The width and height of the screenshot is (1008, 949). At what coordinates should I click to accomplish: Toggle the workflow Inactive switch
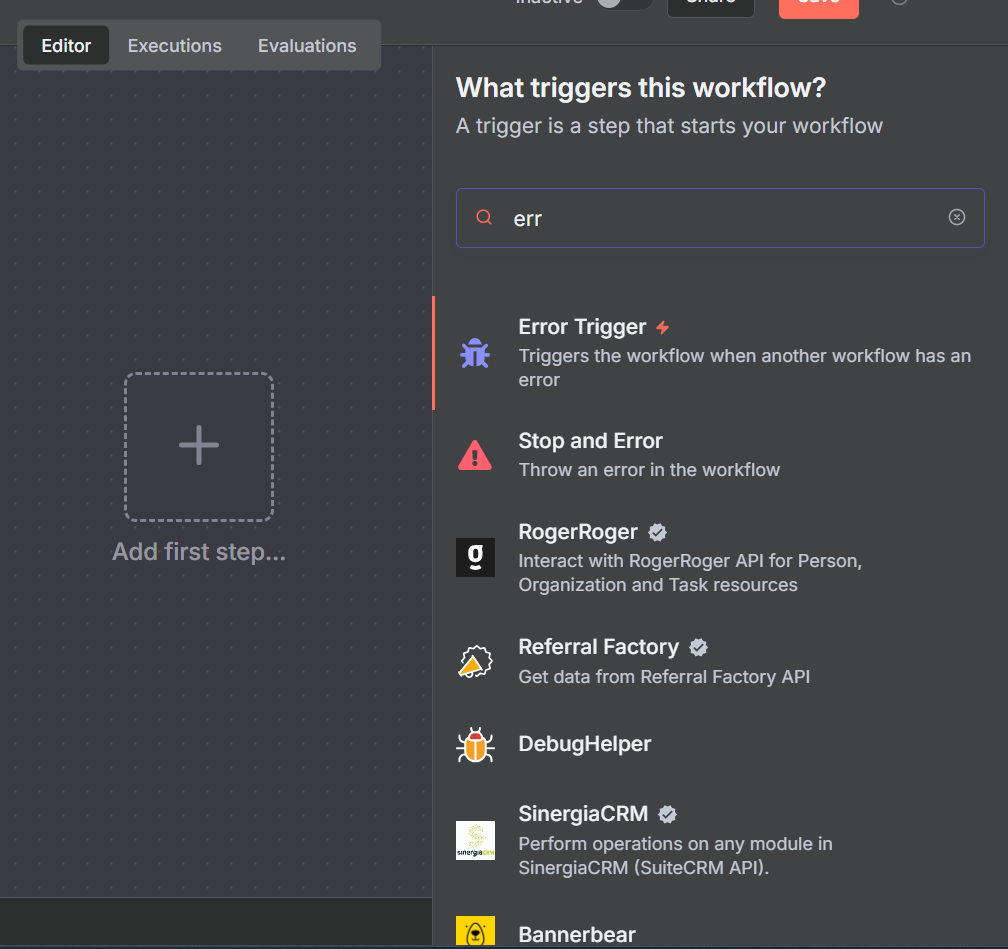click(x=624, y=3)
